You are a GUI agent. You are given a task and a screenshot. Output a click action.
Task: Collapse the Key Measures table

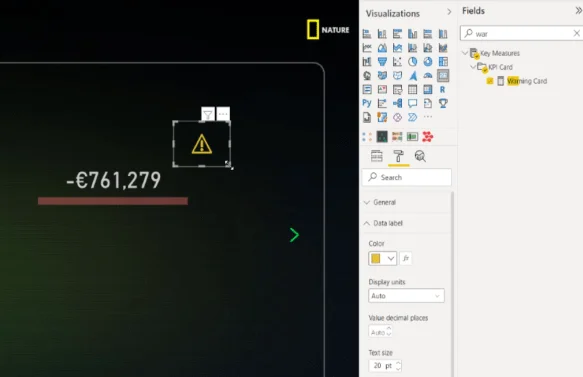[465, 53]
